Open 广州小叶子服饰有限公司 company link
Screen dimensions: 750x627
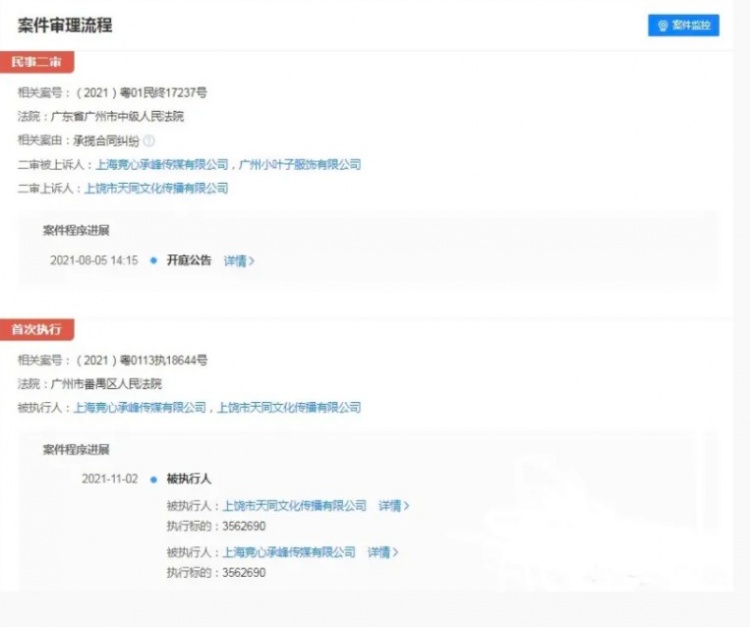pyautogui.click(x=299, y=165)
